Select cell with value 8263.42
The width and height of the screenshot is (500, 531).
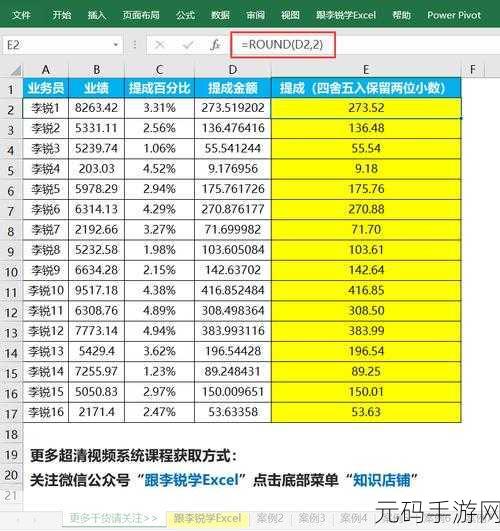click(x=97, y=108)
